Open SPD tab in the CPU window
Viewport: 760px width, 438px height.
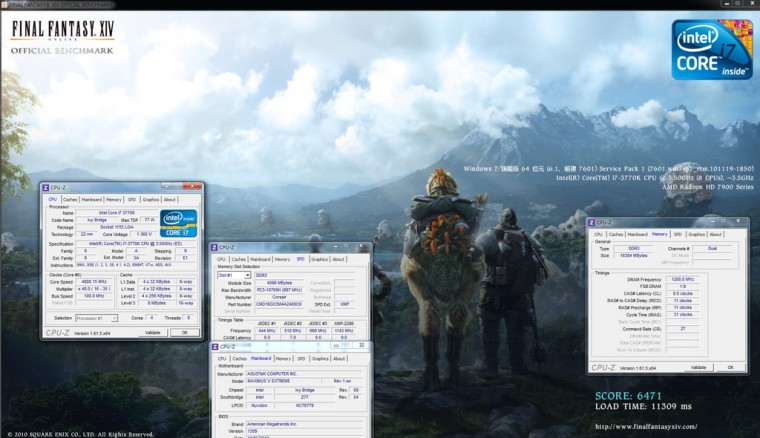point(132,200)
